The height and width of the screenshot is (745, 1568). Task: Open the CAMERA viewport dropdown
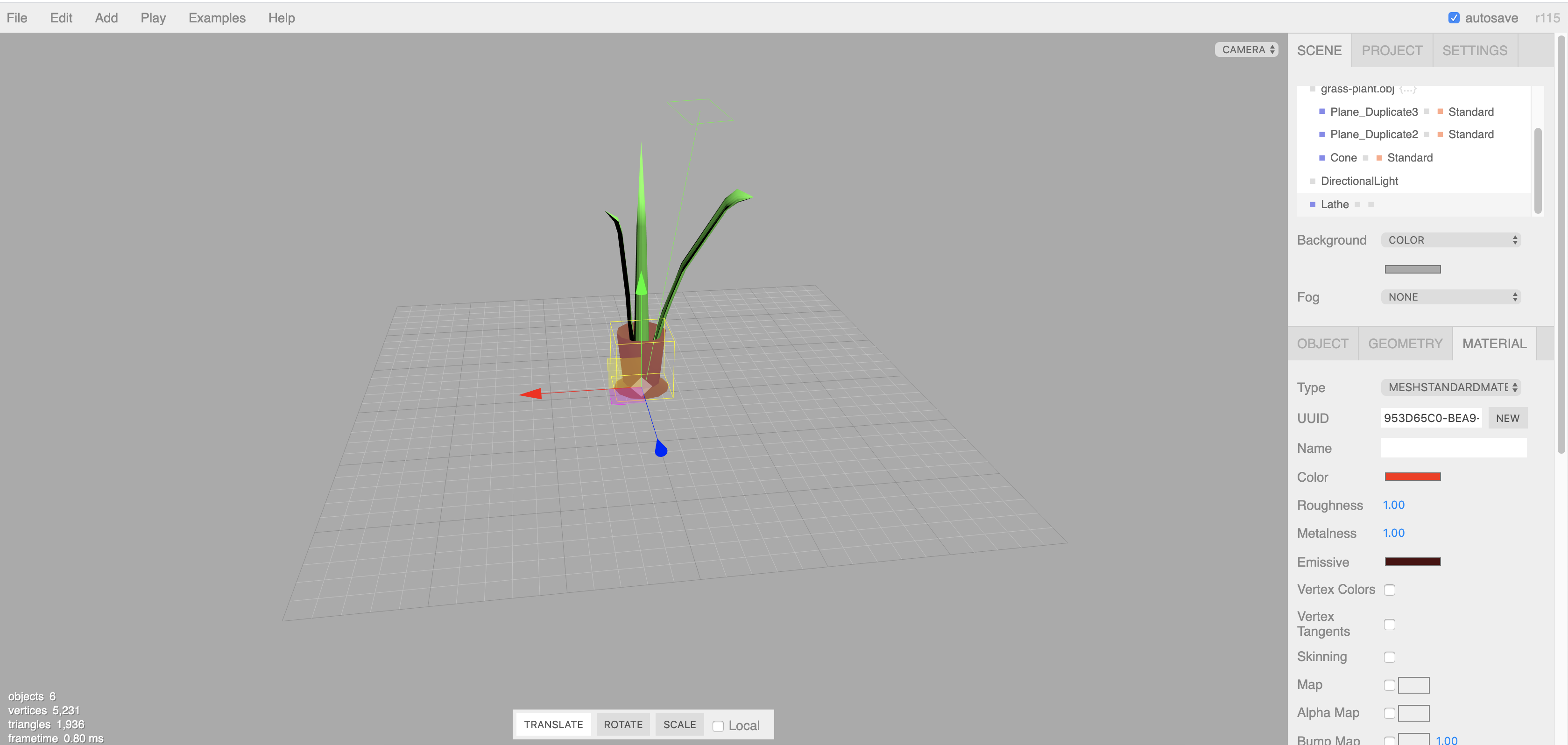(x=1247, y=49)
